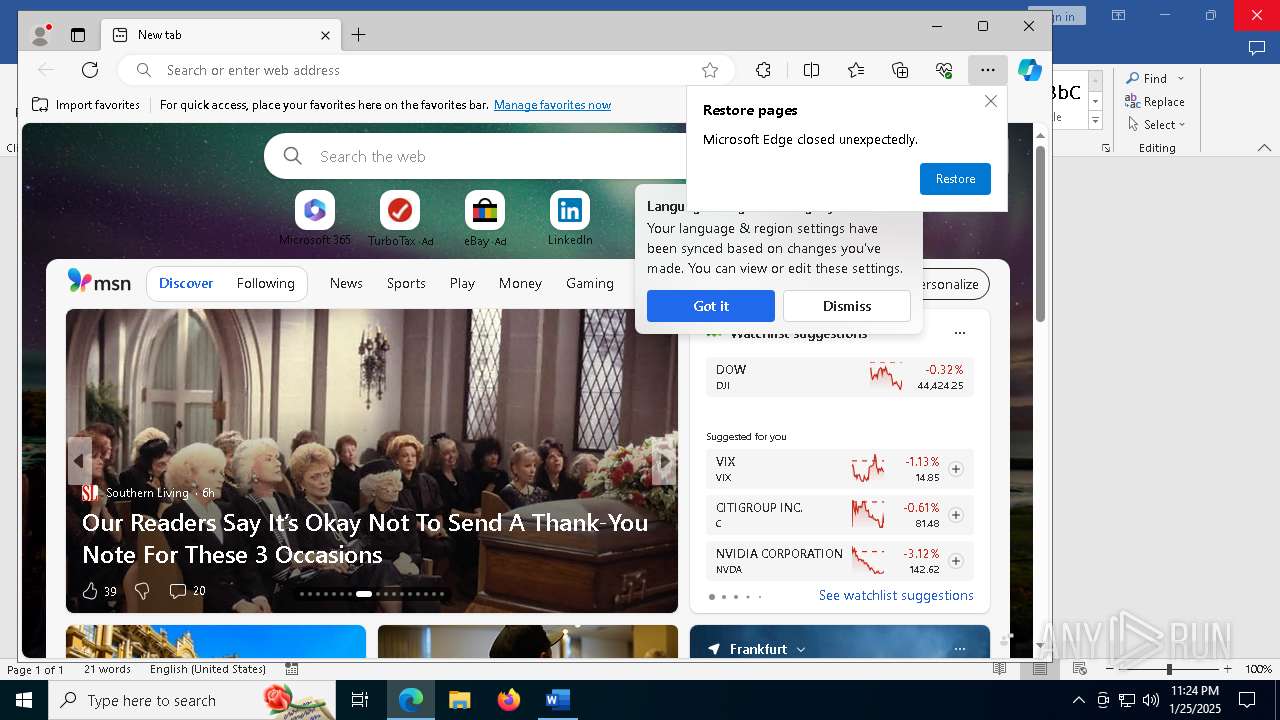The width and height of the screenshot is (1280, 720).
Task: Open TurboTax quick link tile
Action: (x=400, y=218)
